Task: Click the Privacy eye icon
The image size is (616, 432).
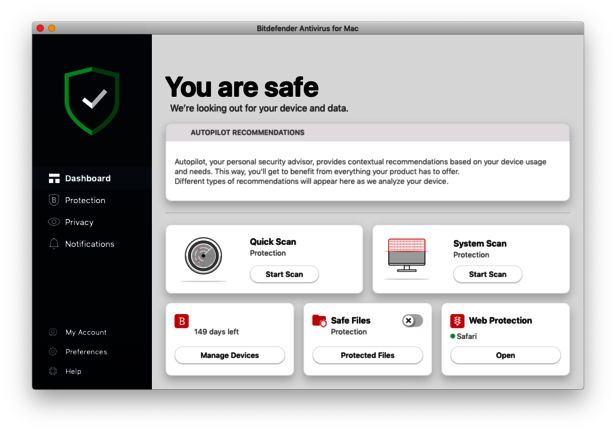Action: [x=54, y=222]
